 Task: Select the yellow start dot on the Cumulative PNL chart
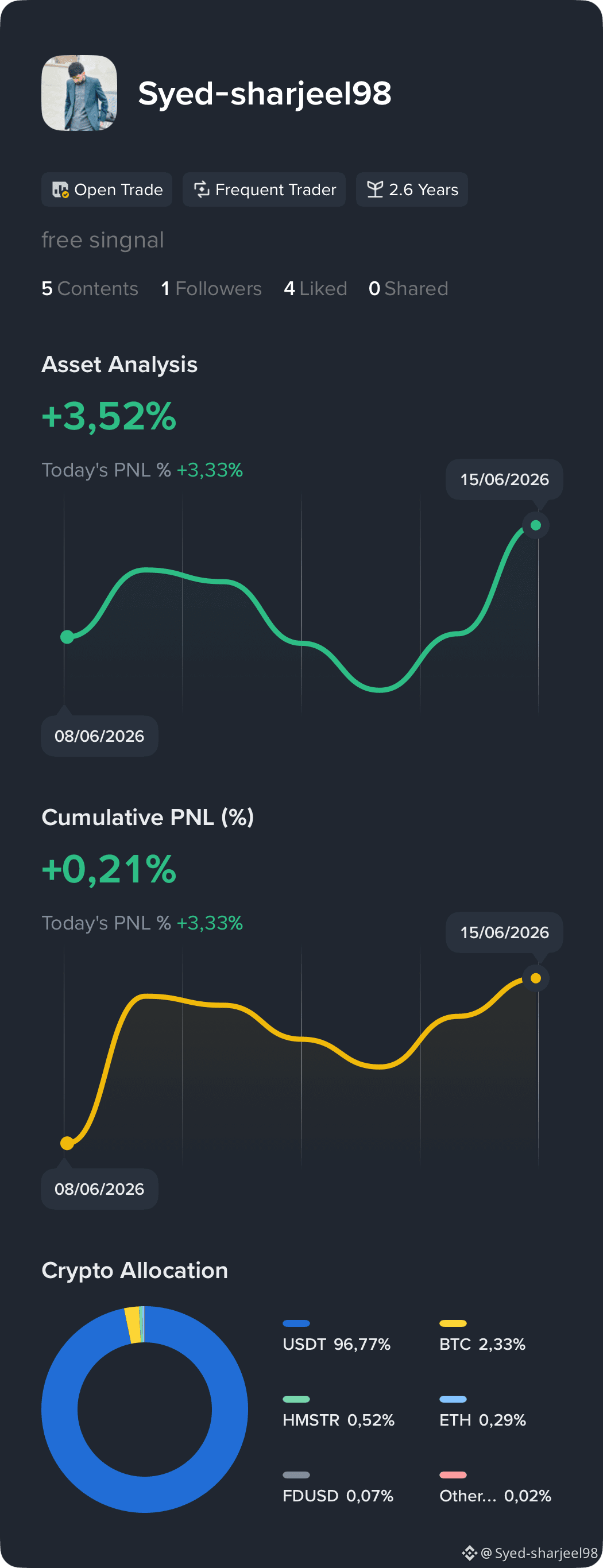(67, 1143)
